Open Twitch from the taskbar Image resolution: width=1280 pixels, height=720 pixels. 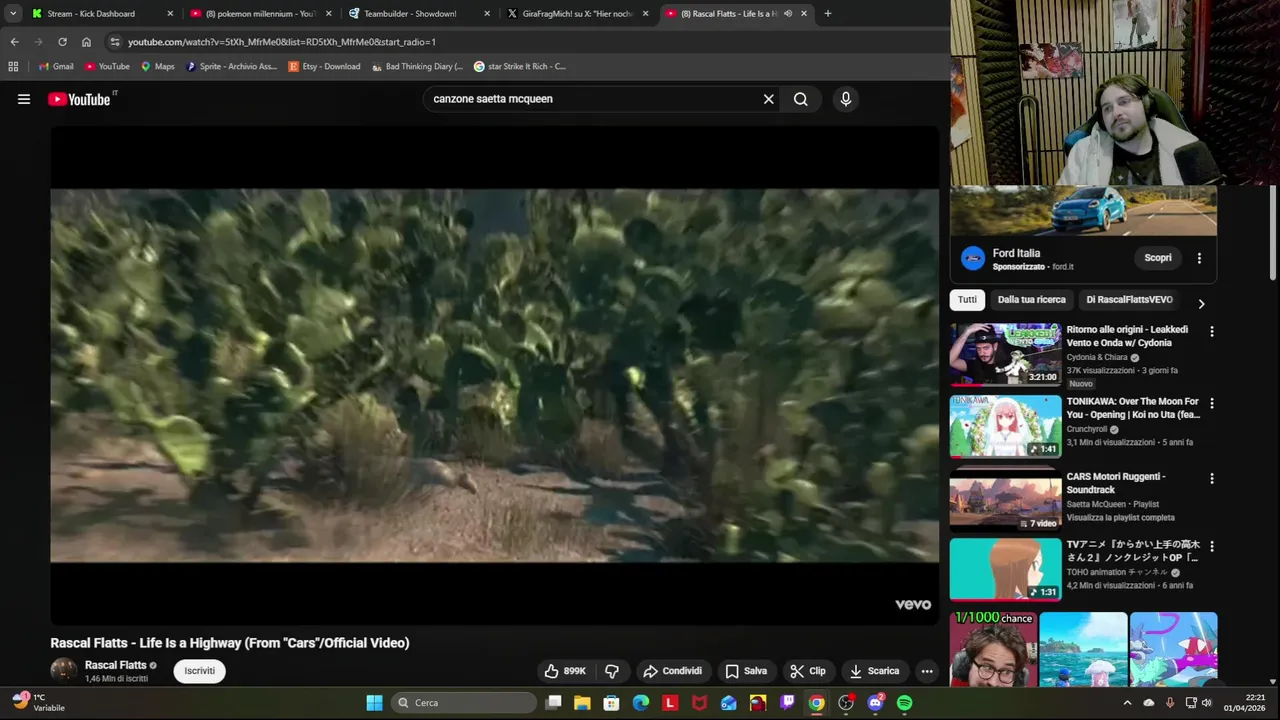pyautogui.click(x=787, y=703)
